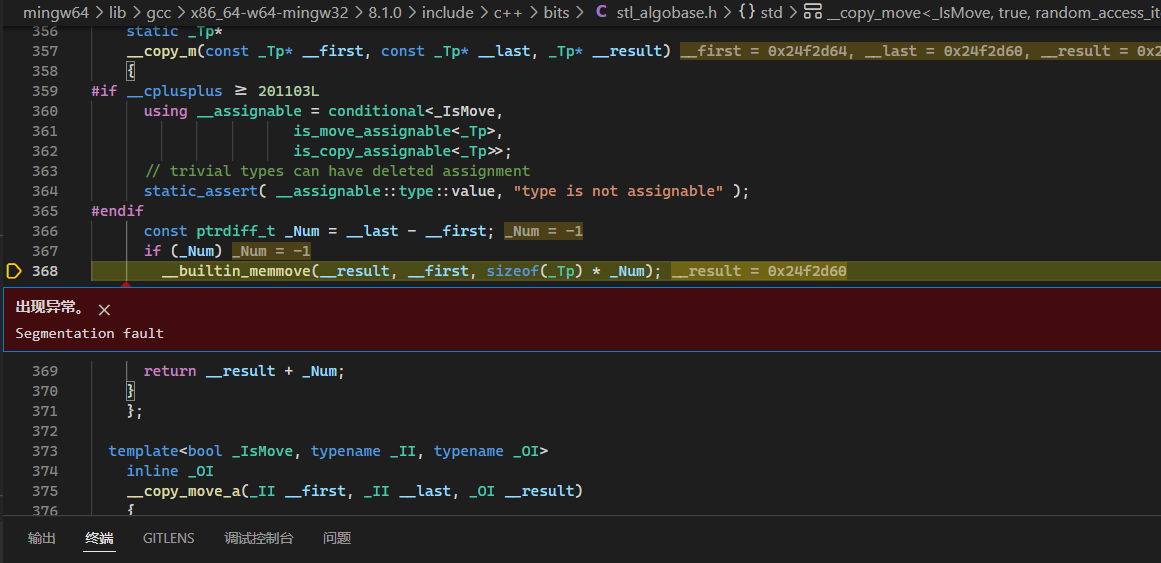Screen dimensions: 1161x563
Task: Click the "__result = 0x24f2d60" inline value
Action: point(759,271)
